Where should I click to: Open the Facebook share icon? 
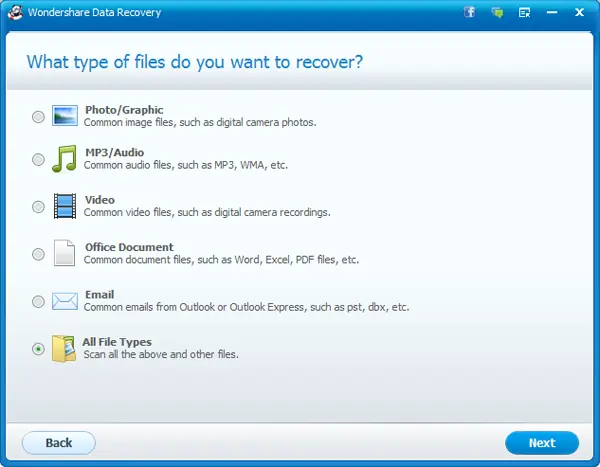tap(470, 12)
